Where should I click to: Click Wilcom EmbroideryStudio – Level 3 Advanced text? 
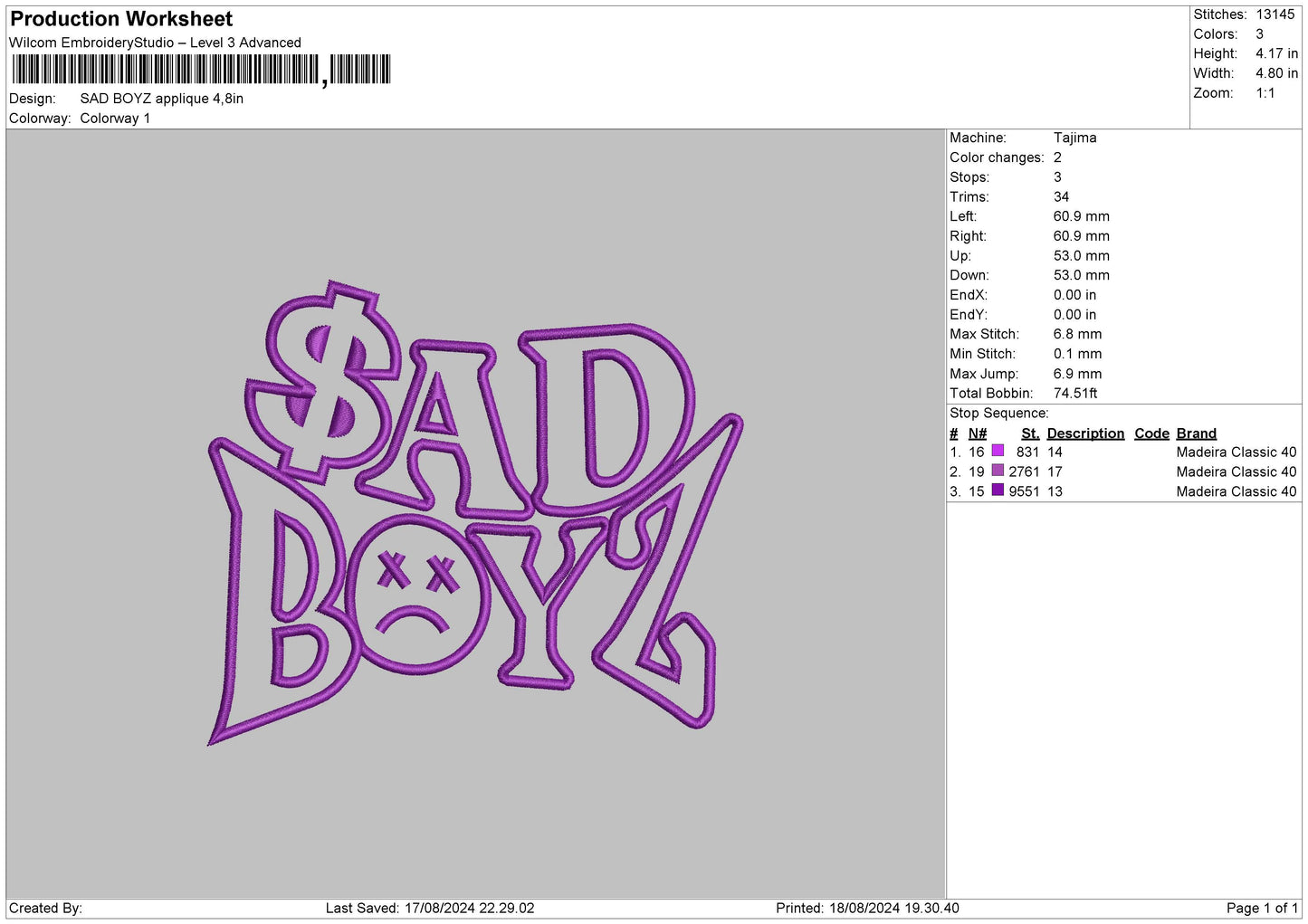155,43
